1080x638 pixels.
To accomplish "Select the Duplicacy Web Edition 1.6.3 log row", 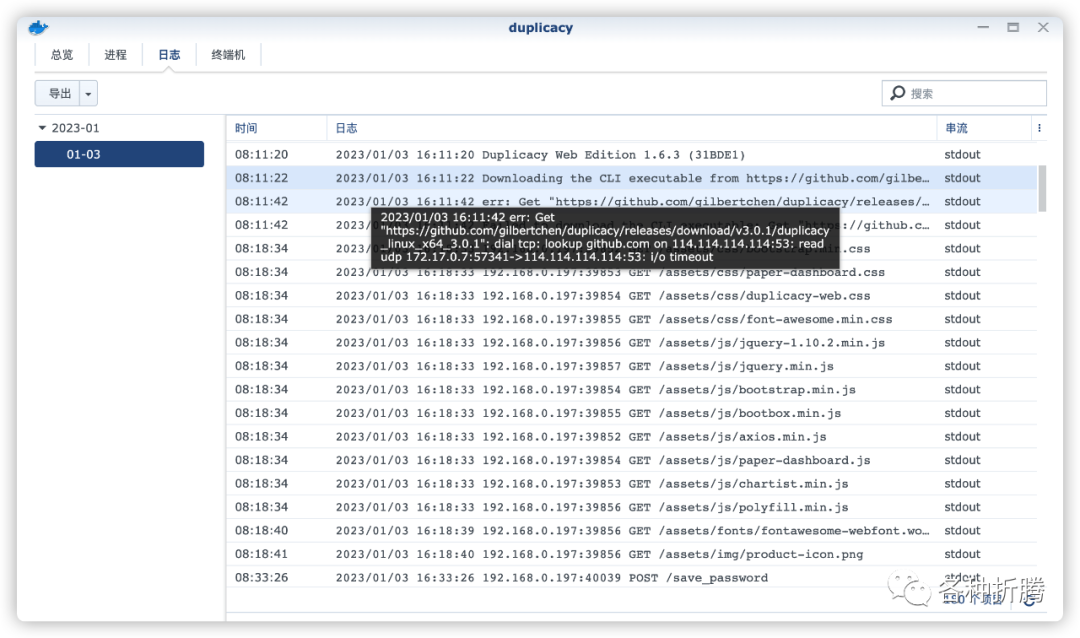I will (632, 155).
